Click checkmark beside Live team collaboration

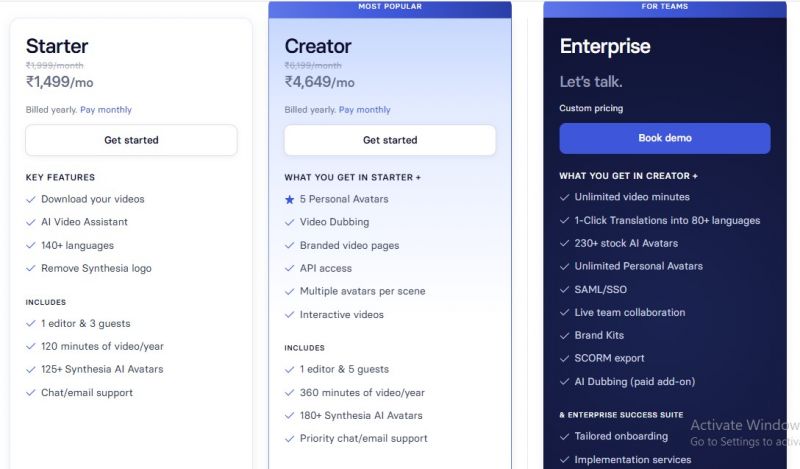pyautogui.click(x=564, y=313)
